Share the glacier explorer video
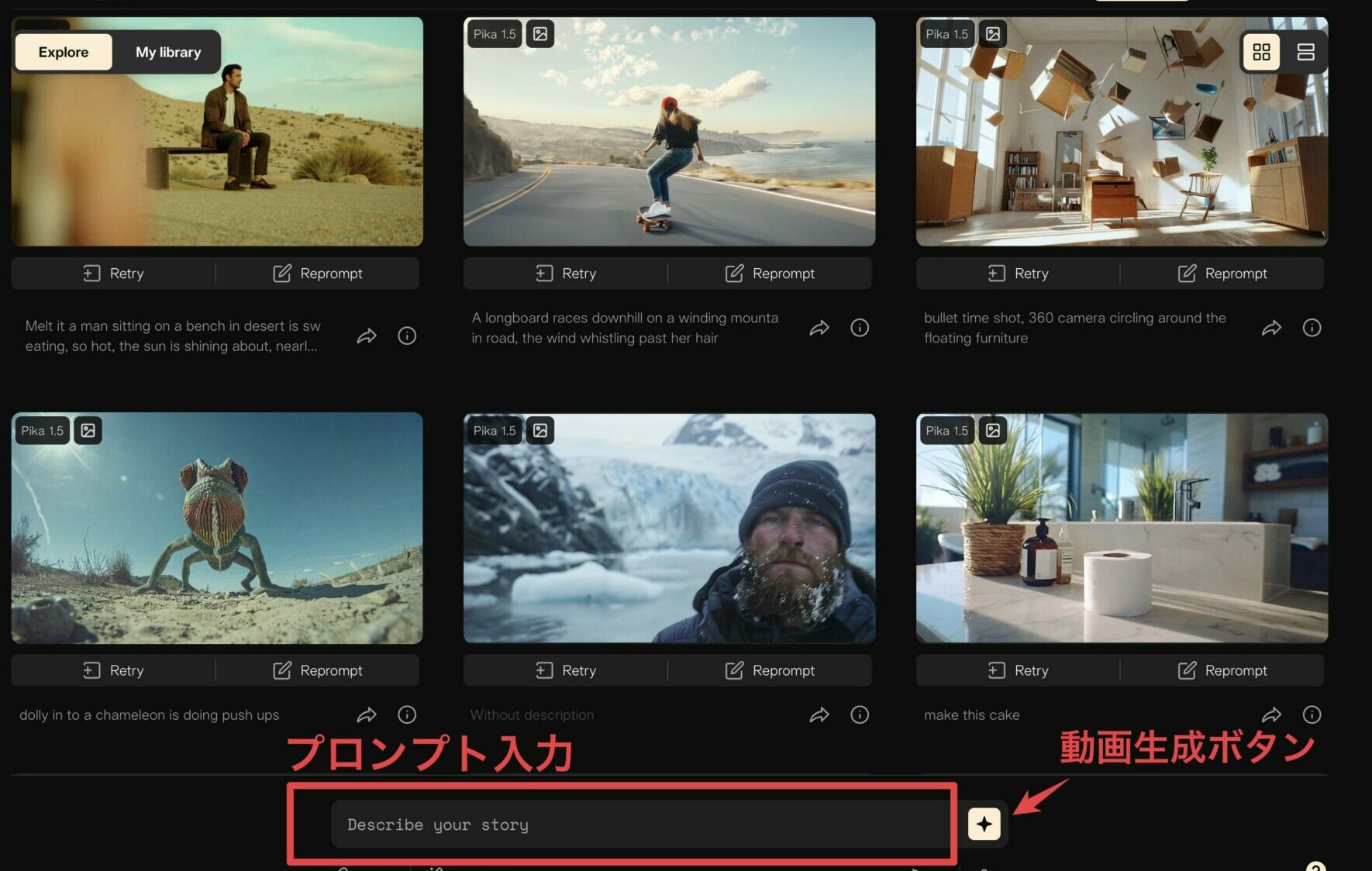 [819, 714]
